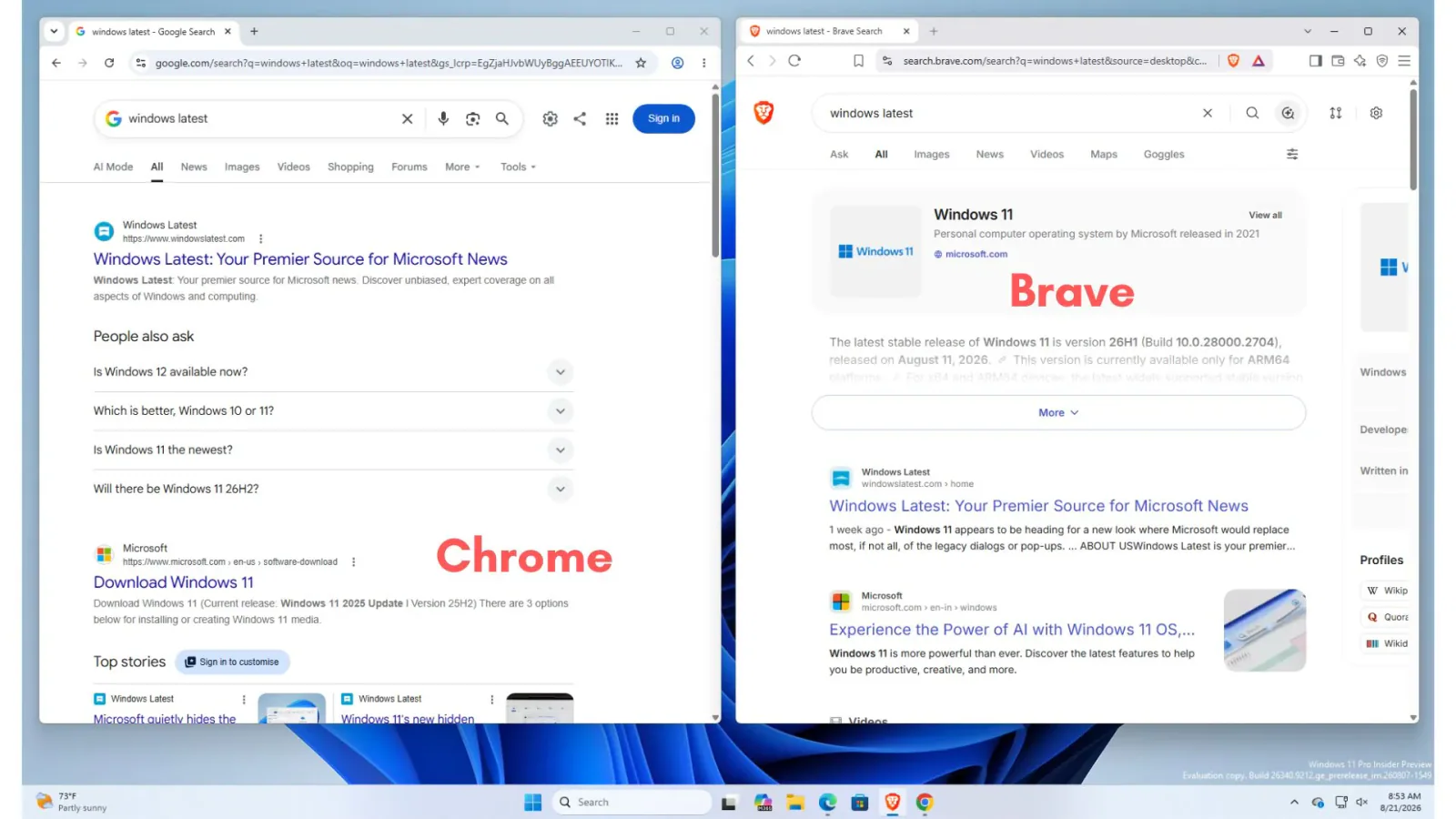Switch to Brave Goggles tab

1164,154
